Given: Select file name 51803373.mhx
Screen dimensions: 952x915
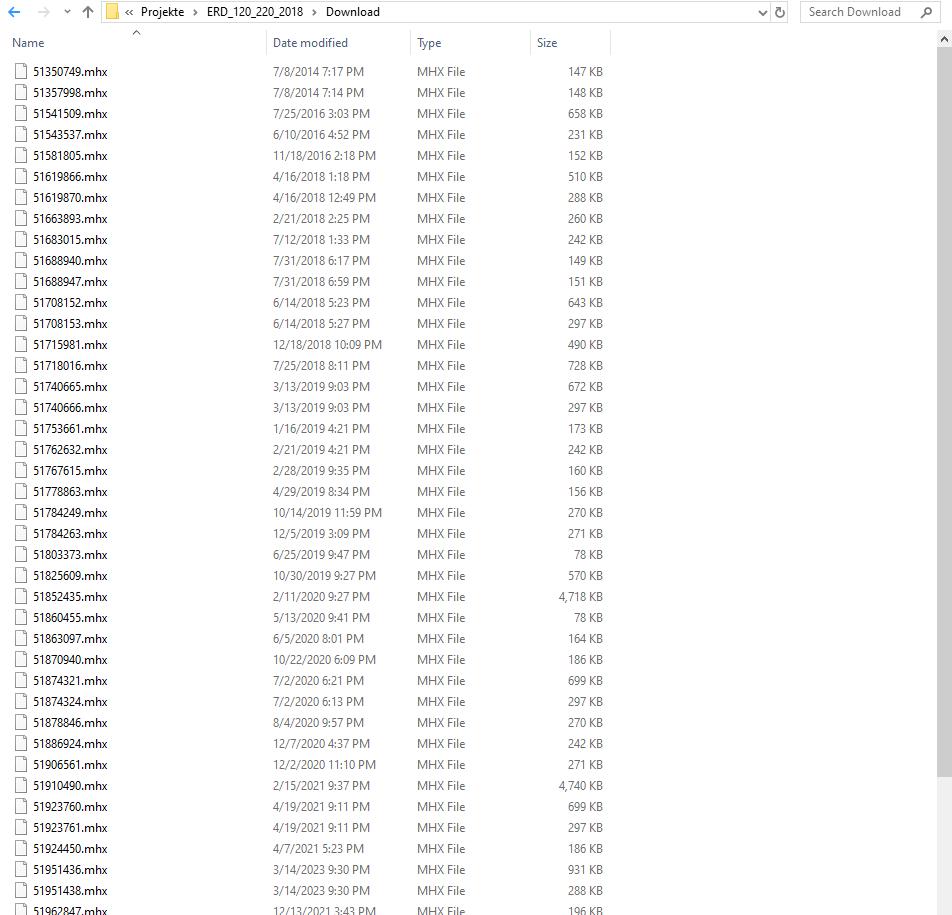Looking at the screenshot, I should (70, 555).
